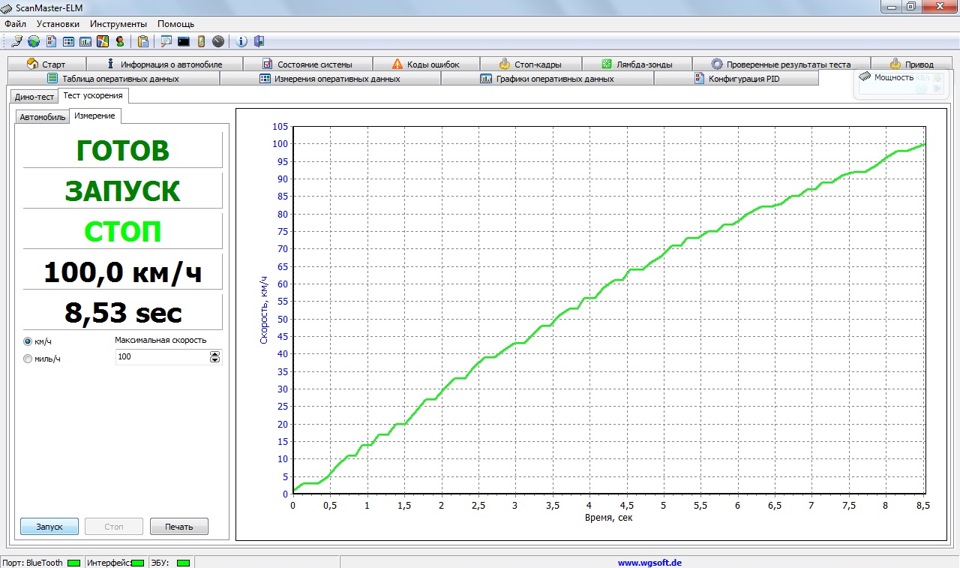Open the Помощь menu
Viewport: 960px width, 568px height.
[176, 24]
